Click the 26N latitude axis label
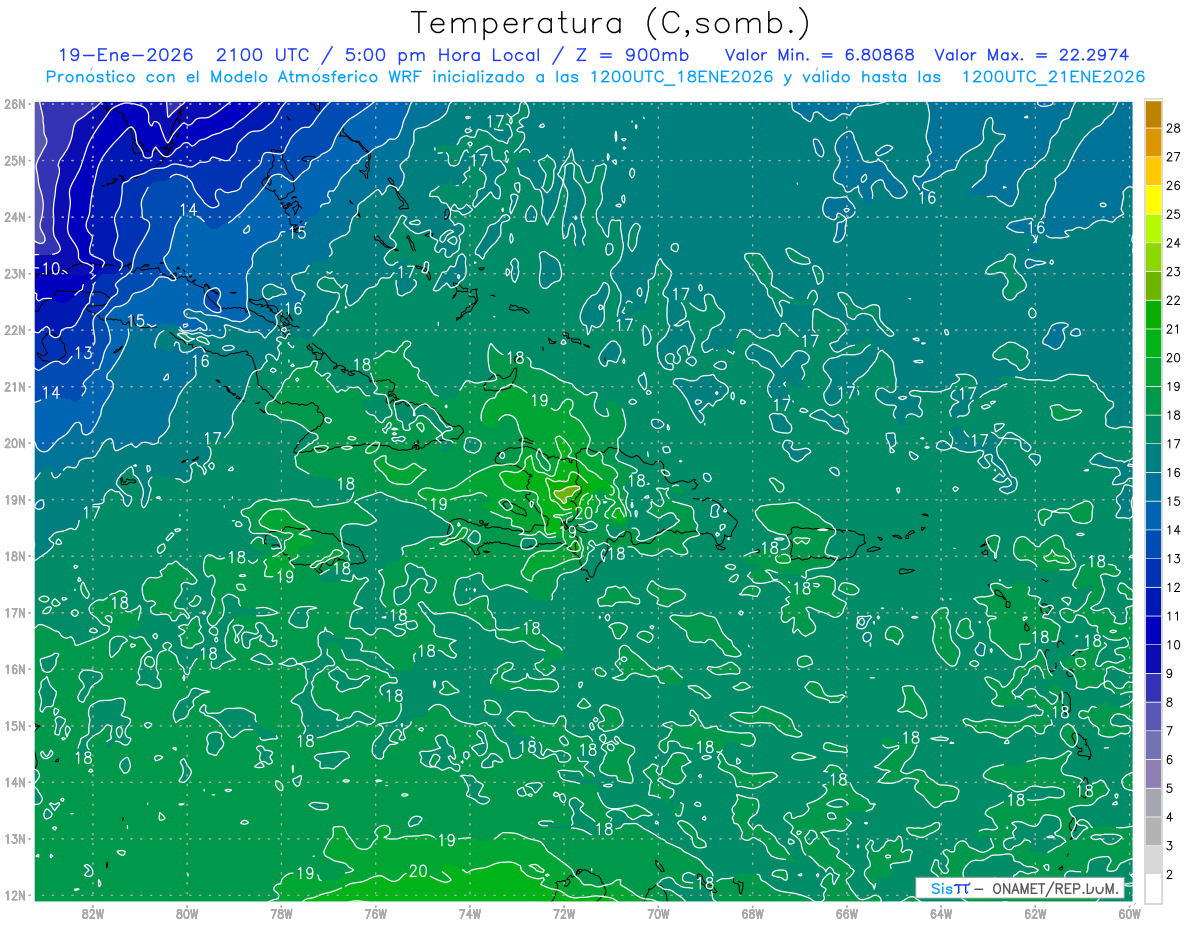This screenshot has width=1200, height=927. point(15,104)
